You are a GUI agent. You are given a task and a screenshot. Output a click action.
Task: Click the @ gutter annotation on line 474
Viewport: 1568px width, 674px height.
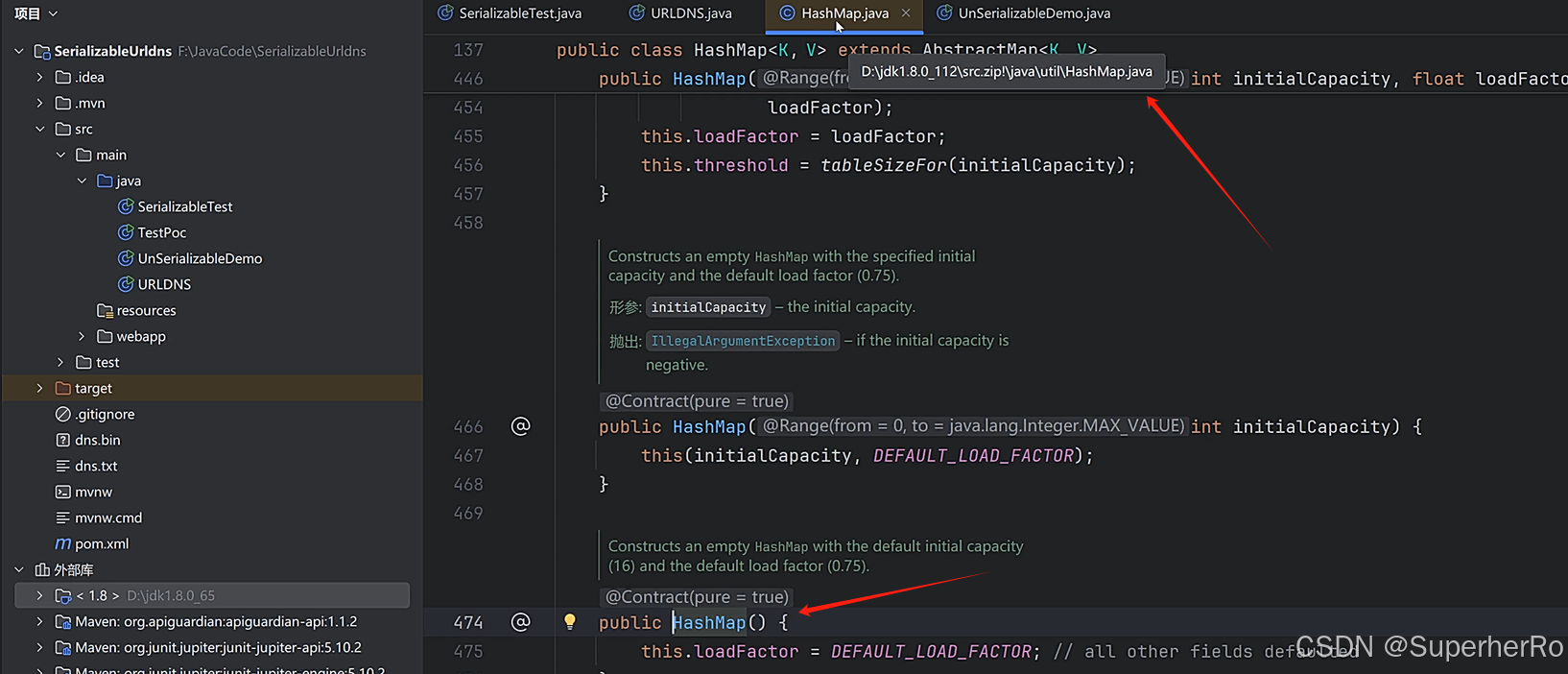pos(520,622)
